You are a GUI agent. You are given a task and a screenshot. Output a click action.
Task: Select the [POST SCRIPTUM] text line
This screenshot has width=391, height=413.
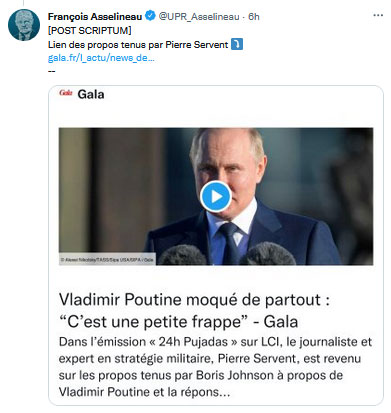(90, 30)
